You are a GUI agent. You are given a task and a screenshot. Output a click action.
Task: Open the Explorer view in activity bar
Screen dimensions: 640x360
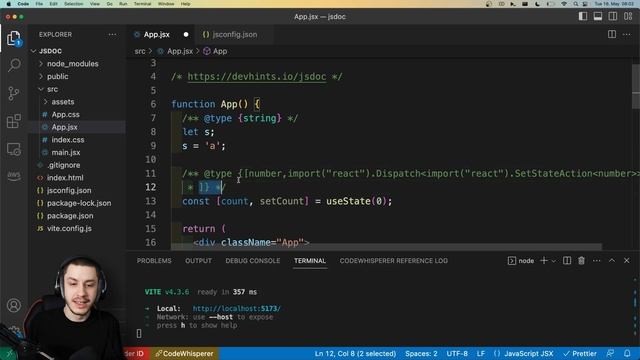[14, 38]
